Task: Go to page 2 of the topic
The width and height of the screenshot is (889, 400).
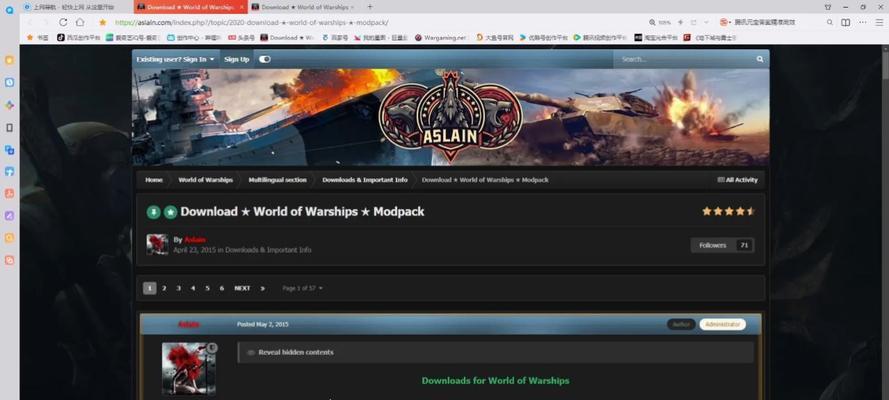Action: tap(164, 288)
